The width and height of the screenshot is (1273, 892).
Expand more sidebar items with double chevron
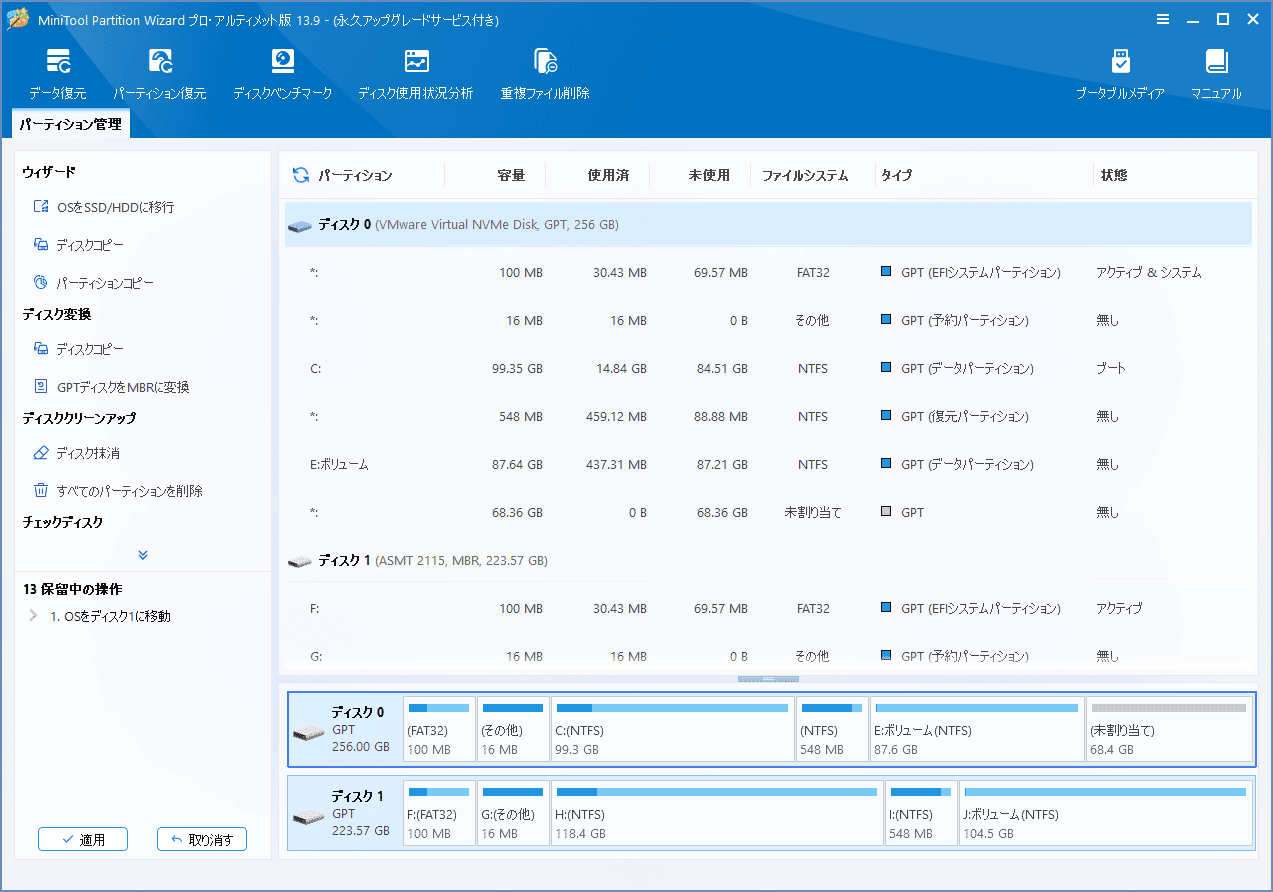tap(143, 555)
